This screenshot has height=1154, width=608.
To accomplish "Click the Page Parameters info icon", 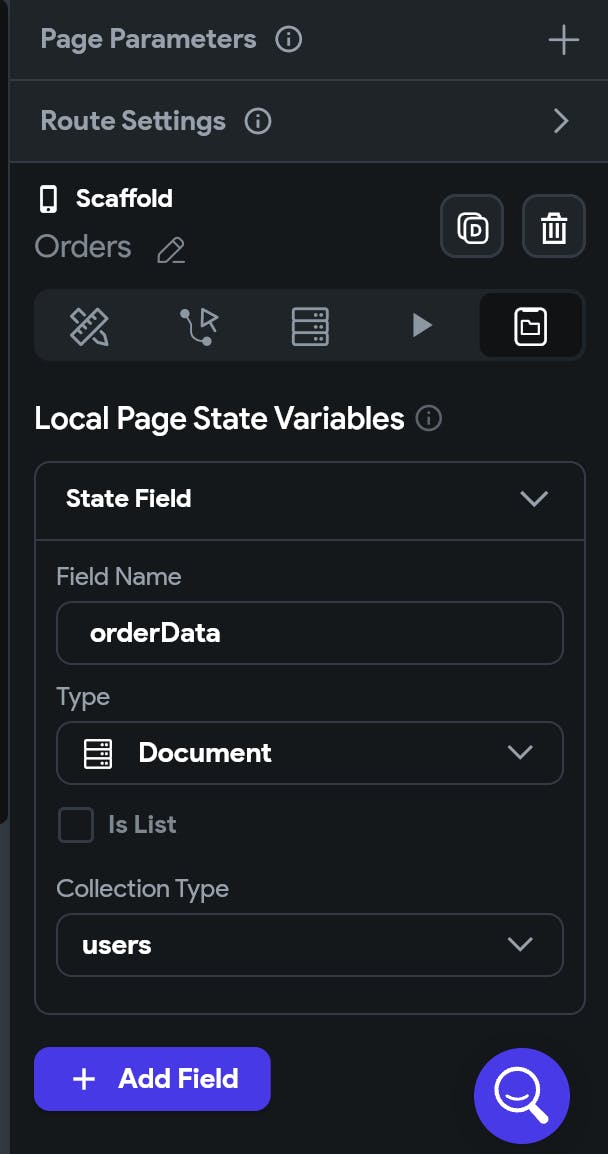I will point(288,40).
